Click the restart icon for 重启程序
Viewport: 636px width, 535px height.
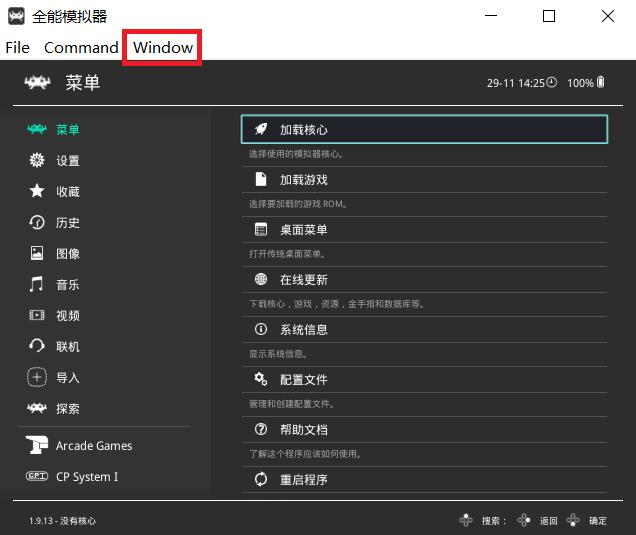tap(261, 479)
